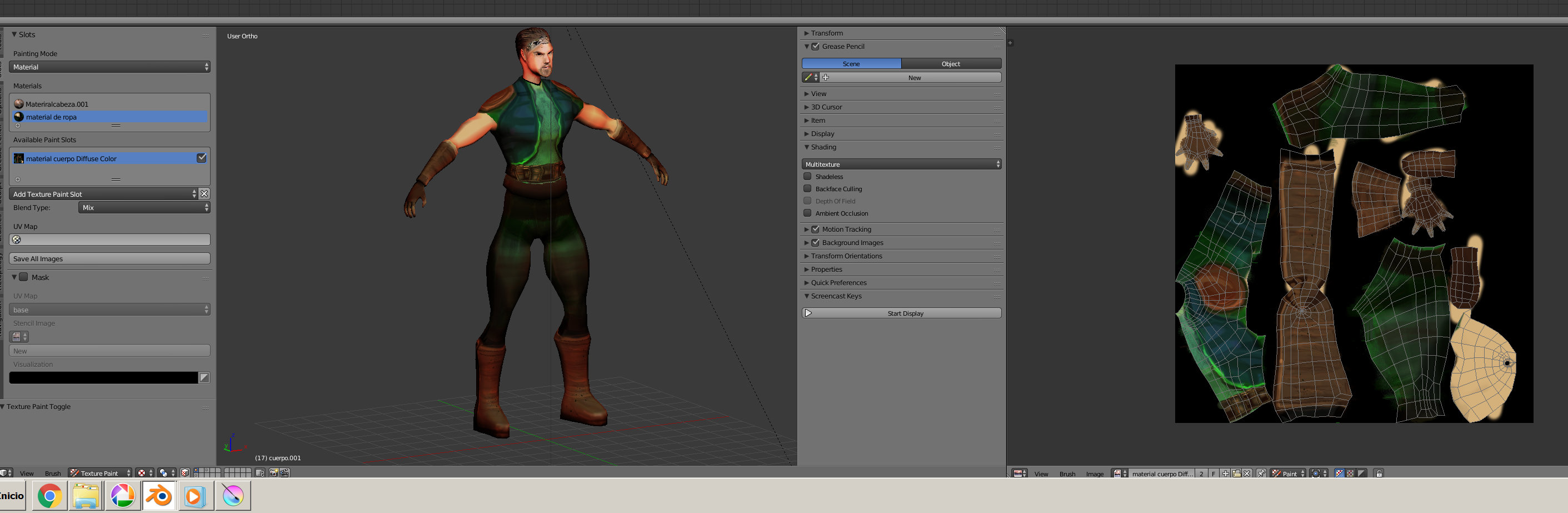Open the Multitexture shading dropdown
Image resolution: width=1568 pixels, height=513 pixels.
901,165
